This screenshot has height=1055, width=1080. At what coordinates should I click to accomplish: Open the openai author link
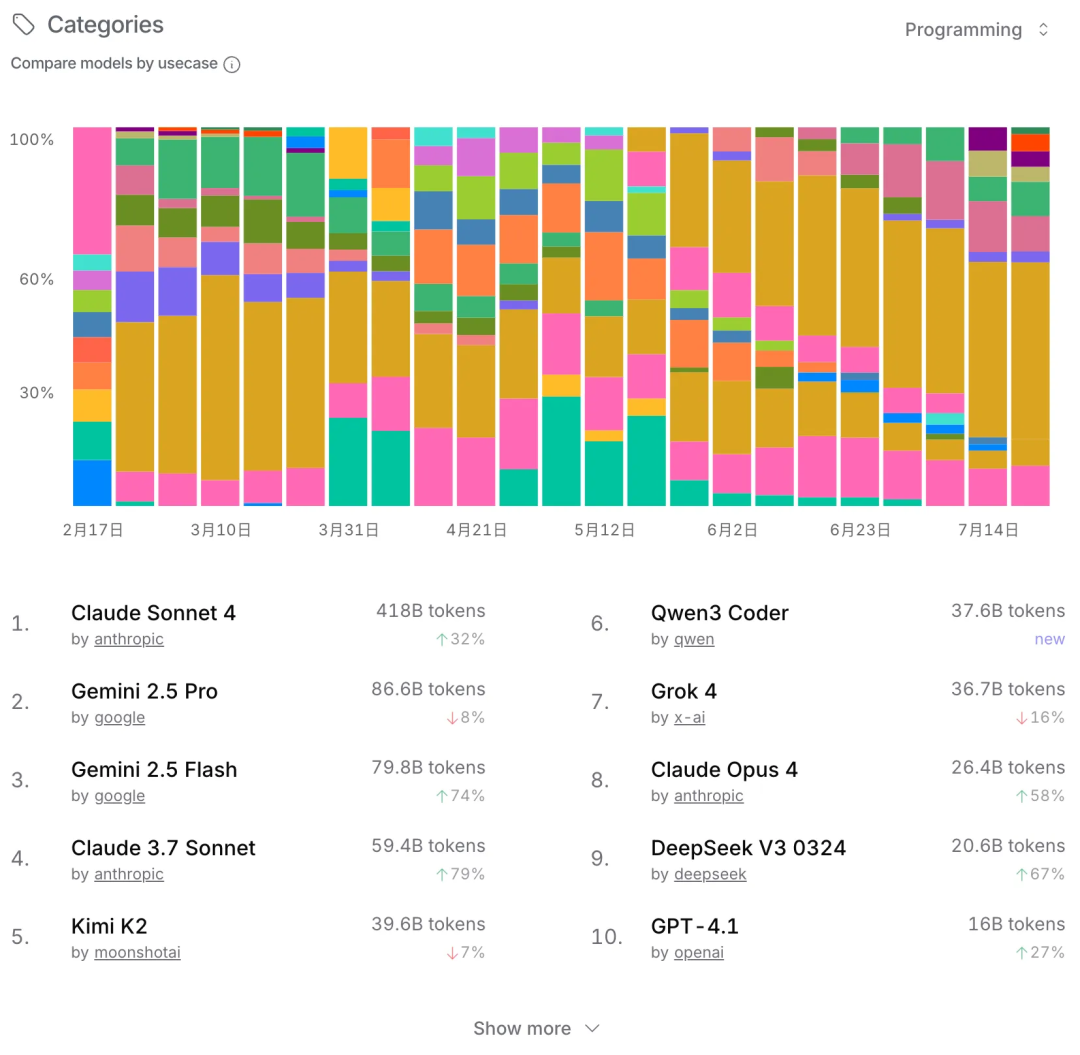pyautogui.click(x=698, y=952)
